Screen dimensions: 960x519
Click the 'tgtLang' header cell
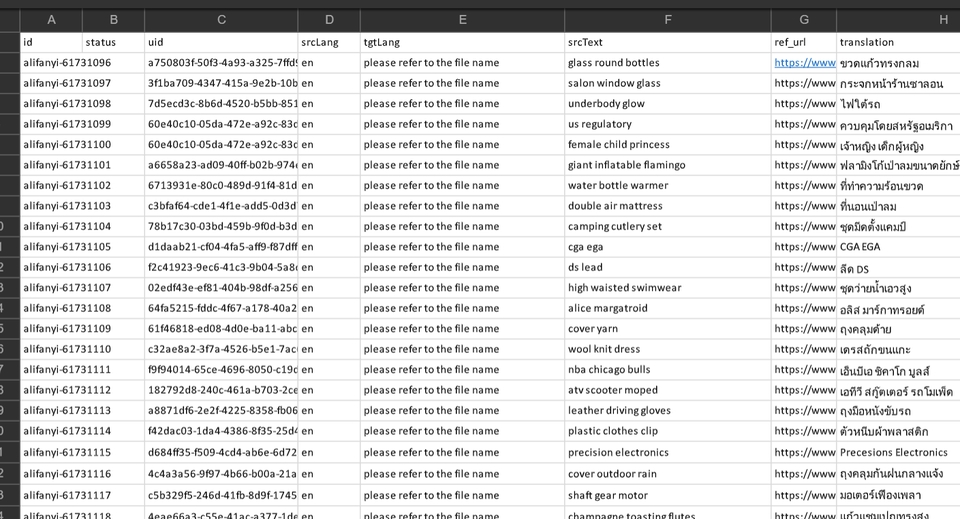click(x=462, y=42)
